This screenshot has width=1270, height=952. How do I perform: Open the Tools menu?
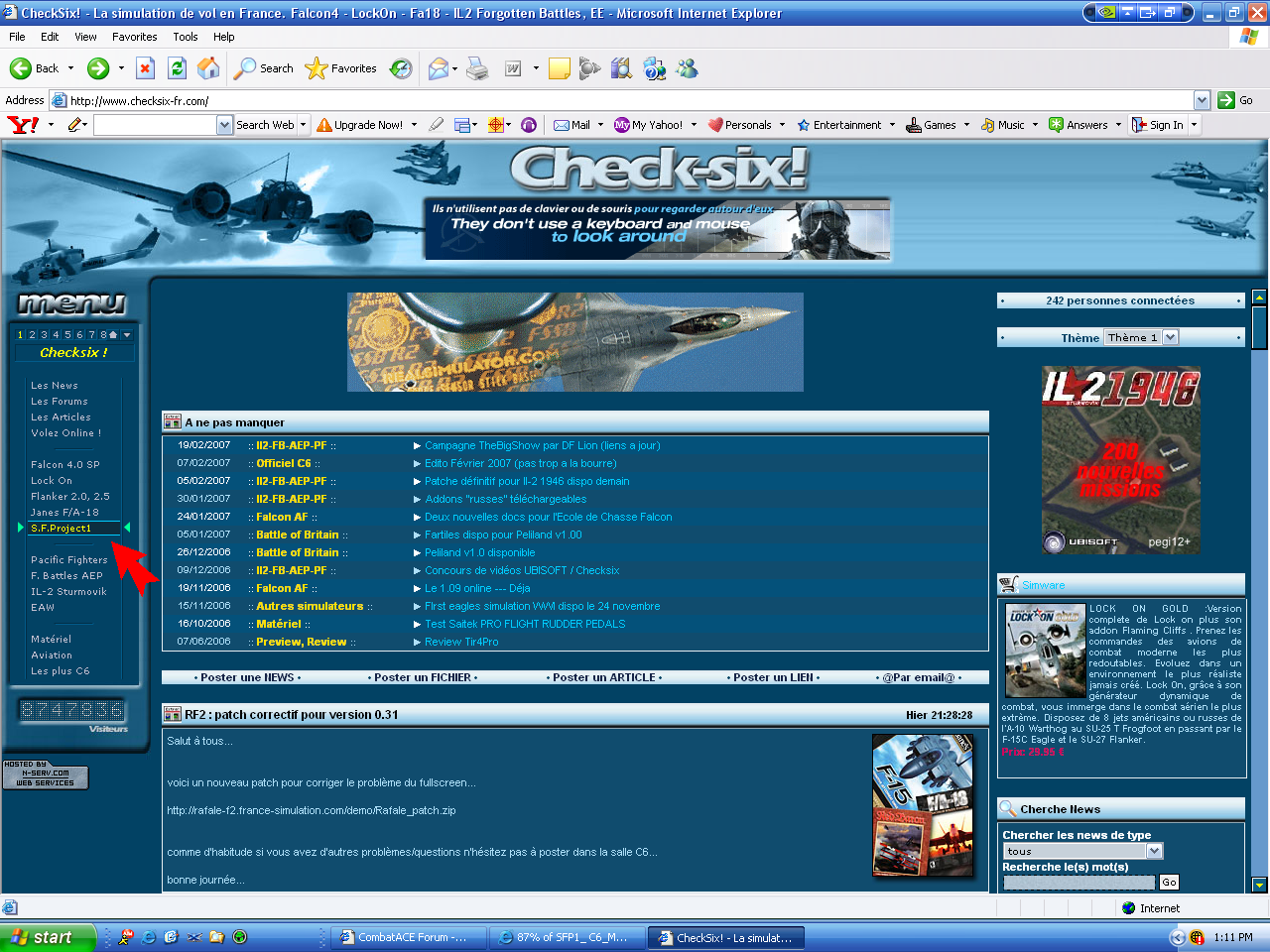[186, 37]
